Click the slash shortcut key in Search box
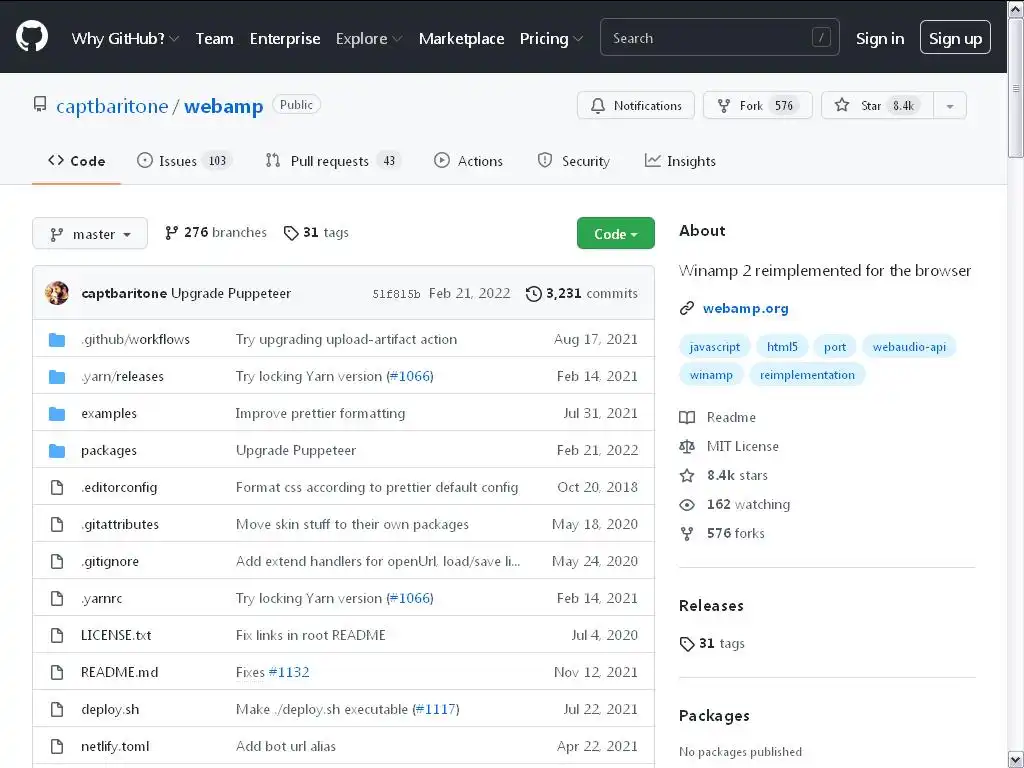Screen dimensions: 1024x768 point(821,37)
